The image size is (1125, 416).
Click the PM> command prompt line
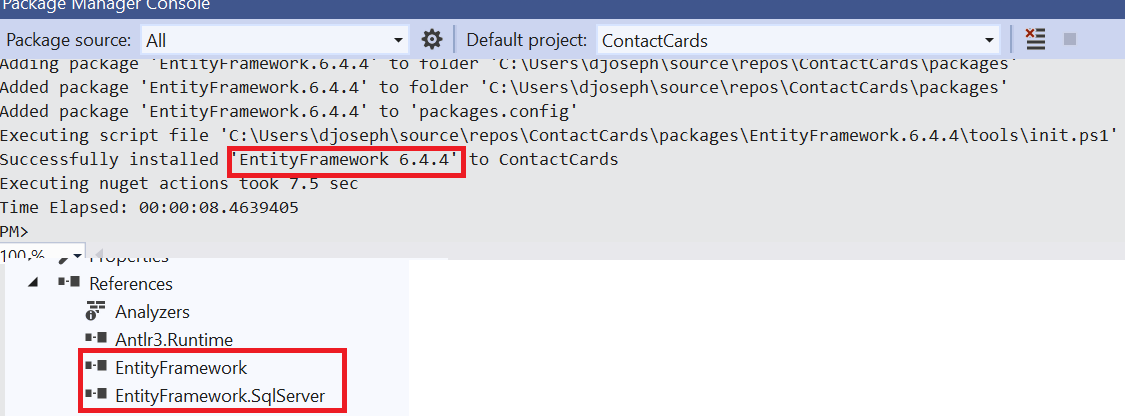click(x=15, y=231)
